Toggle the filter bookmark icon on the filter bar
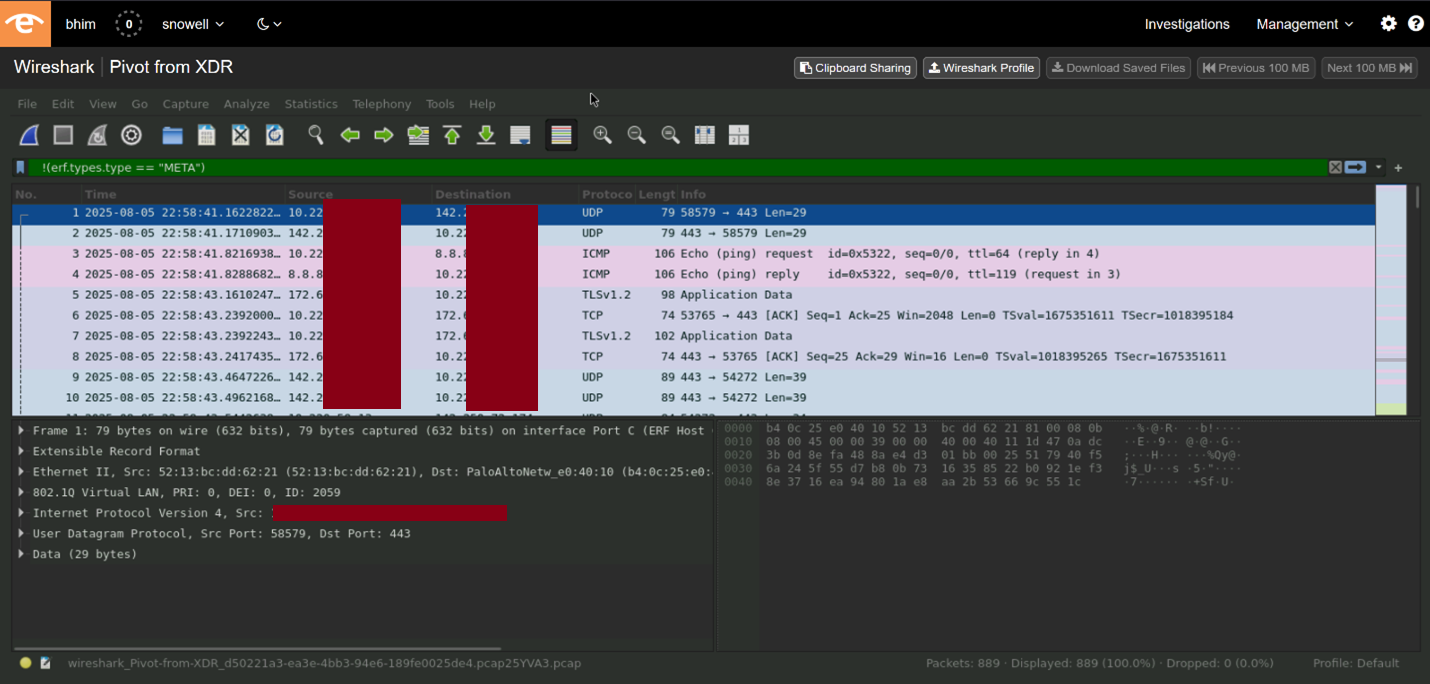The width and height of the screenshot is (1430, 684). coord(20,167)
